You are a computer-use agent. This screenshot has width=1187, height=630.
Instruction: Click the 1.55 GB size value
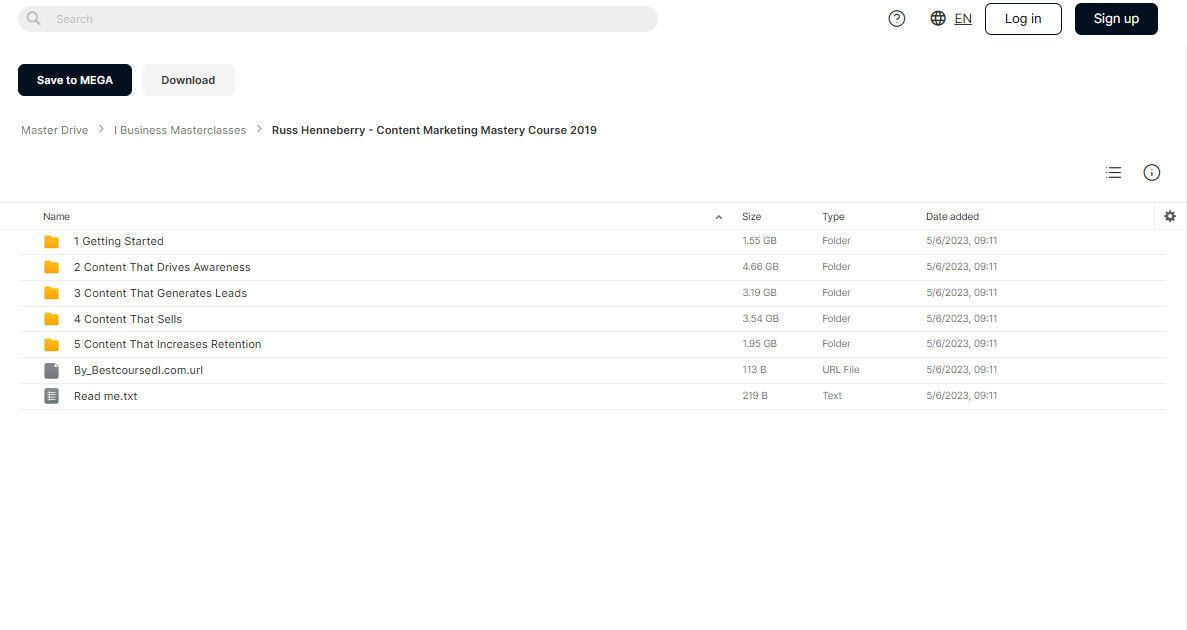[x=759, y=241]
